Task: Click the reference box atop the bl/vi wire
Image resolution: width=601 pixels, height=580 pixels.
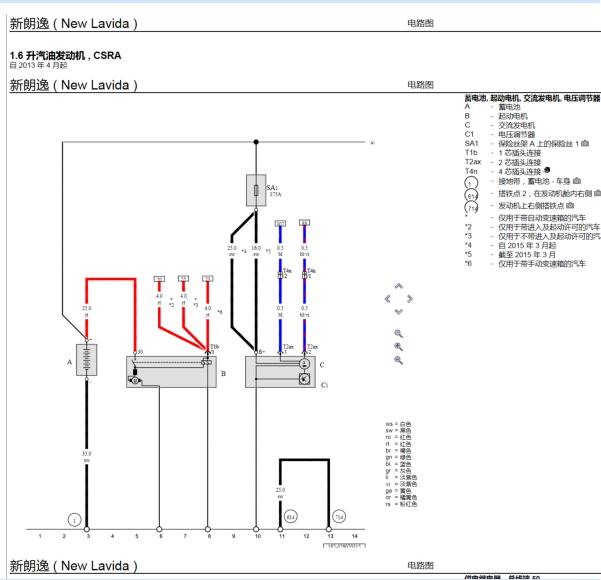Action: (304, 223)
